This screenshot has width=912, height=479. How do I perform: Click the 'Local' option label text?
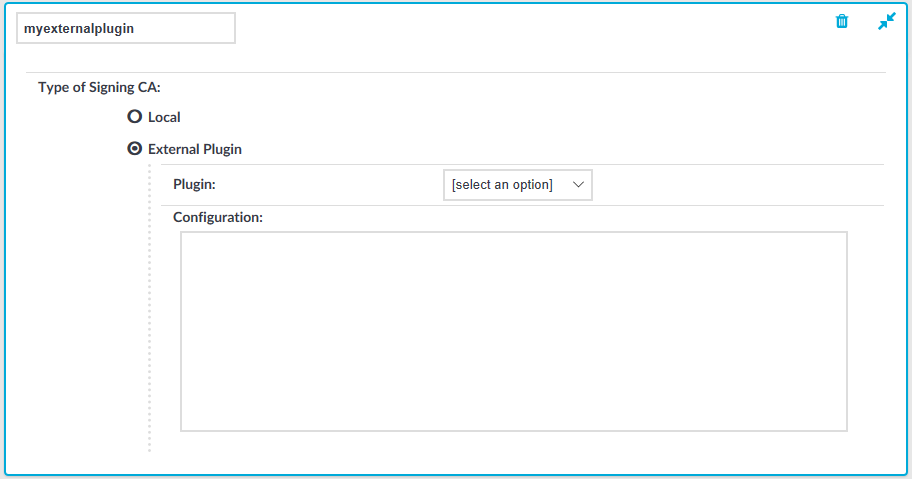164,117
